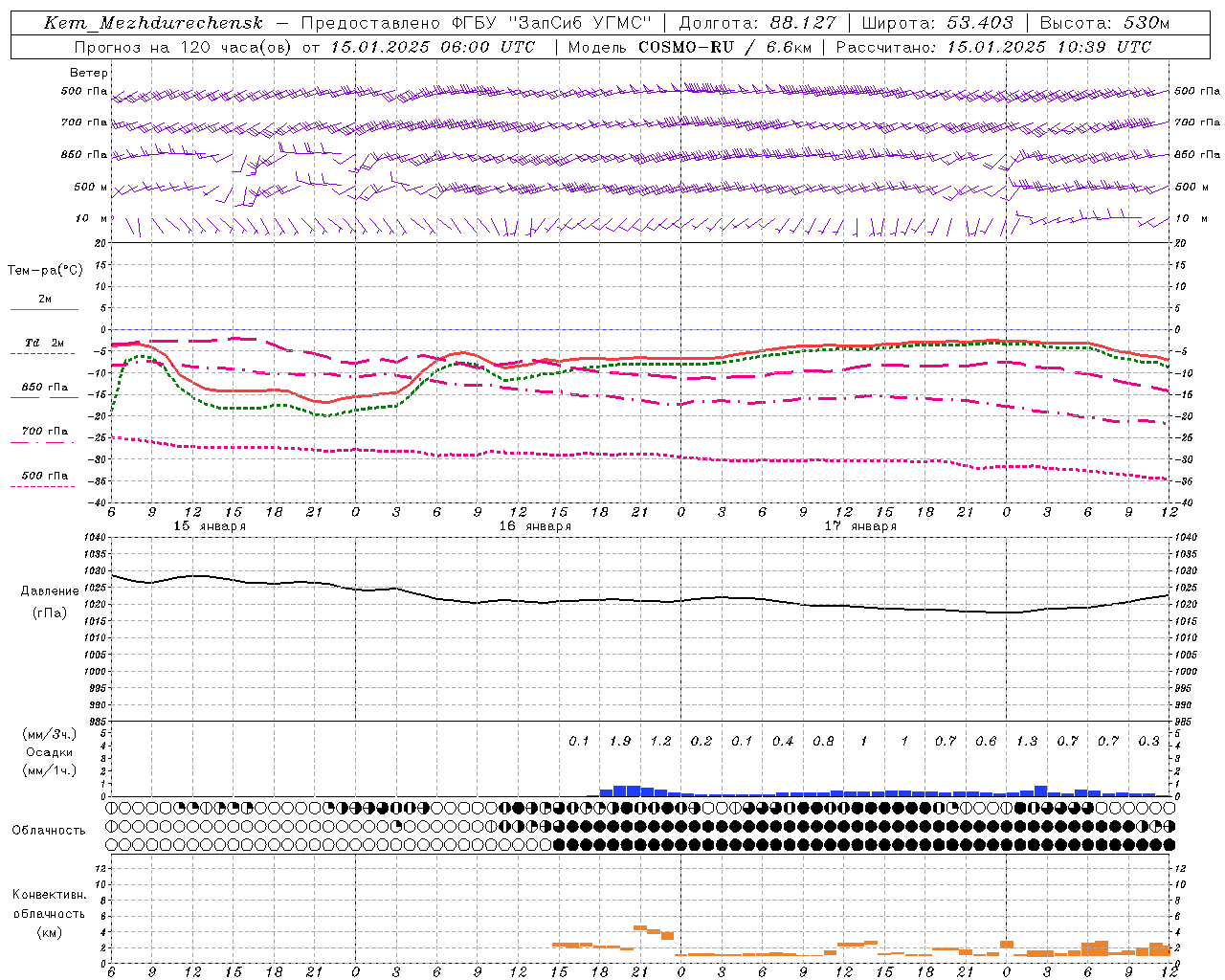Click the line sample under 500 гПа temperature legend
The height and width of the screenshot is (980, 1225).
[43, 486]
